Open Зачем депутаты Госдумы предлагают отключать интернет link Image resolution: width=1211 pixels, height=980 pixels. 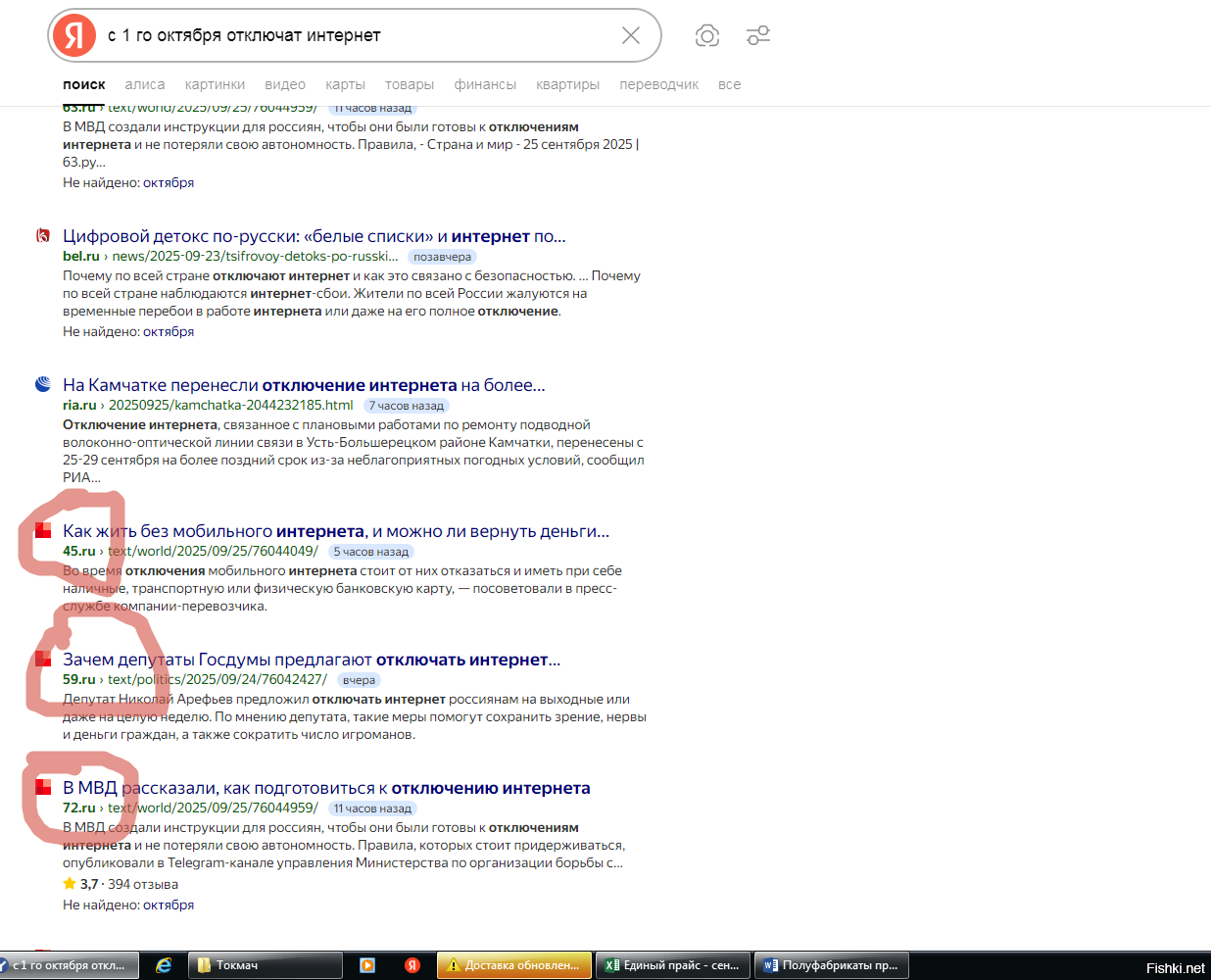coord(312,660)
